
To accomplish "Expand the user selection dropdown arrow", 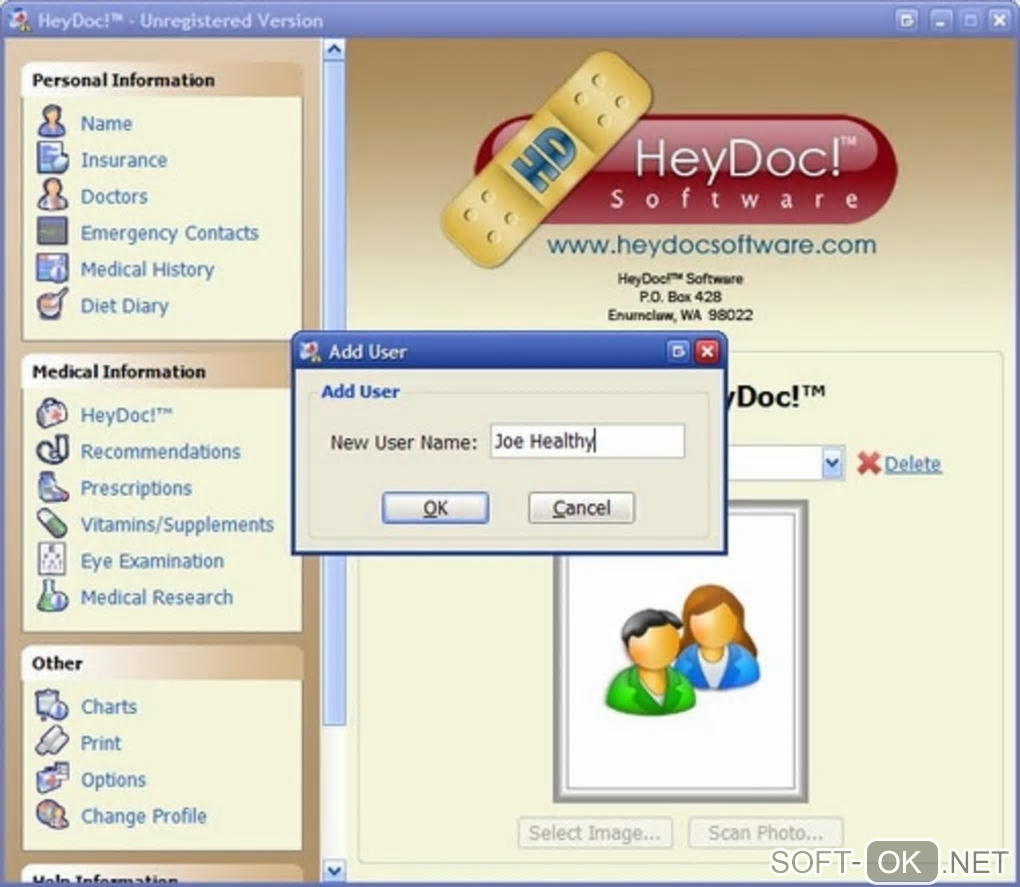I will (832, 464).
